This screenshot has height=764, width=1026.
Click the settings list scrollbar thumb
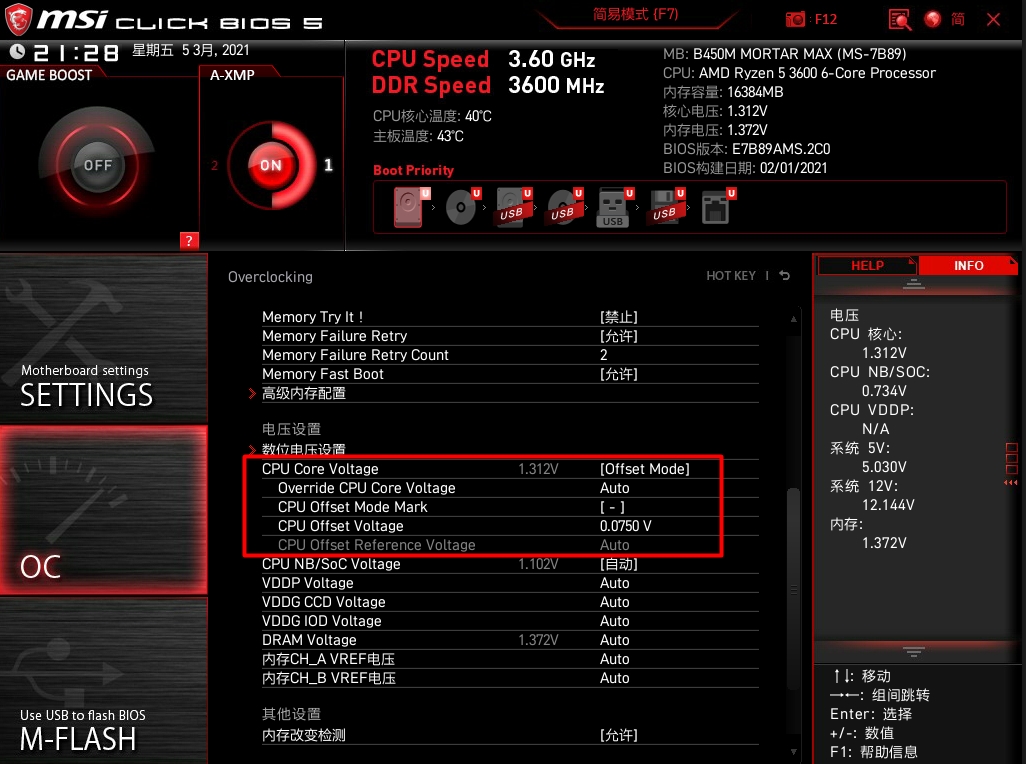tap(794, 589)
